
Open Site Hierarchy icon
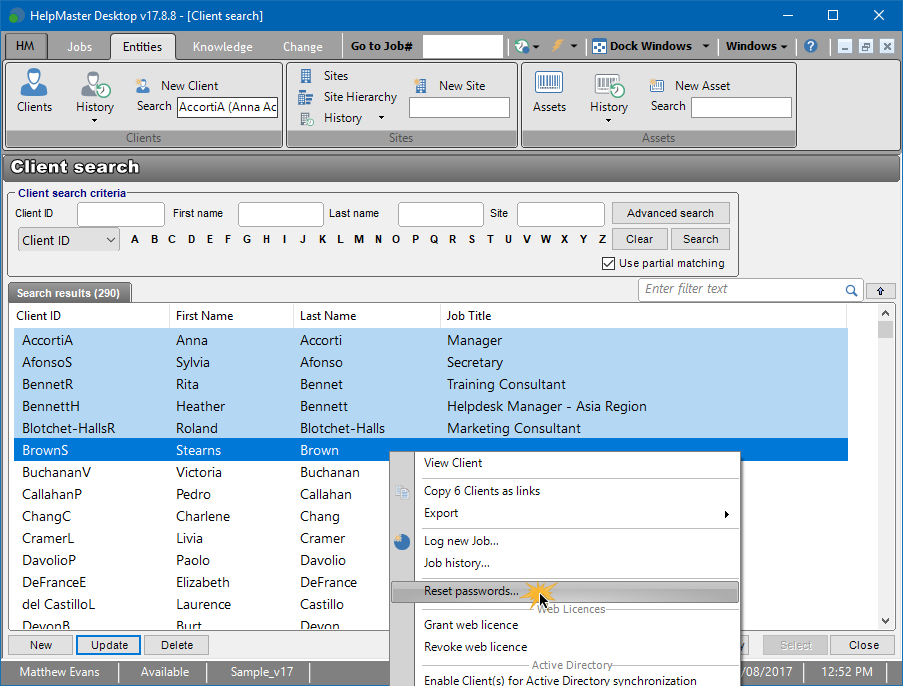coord(305,97)
